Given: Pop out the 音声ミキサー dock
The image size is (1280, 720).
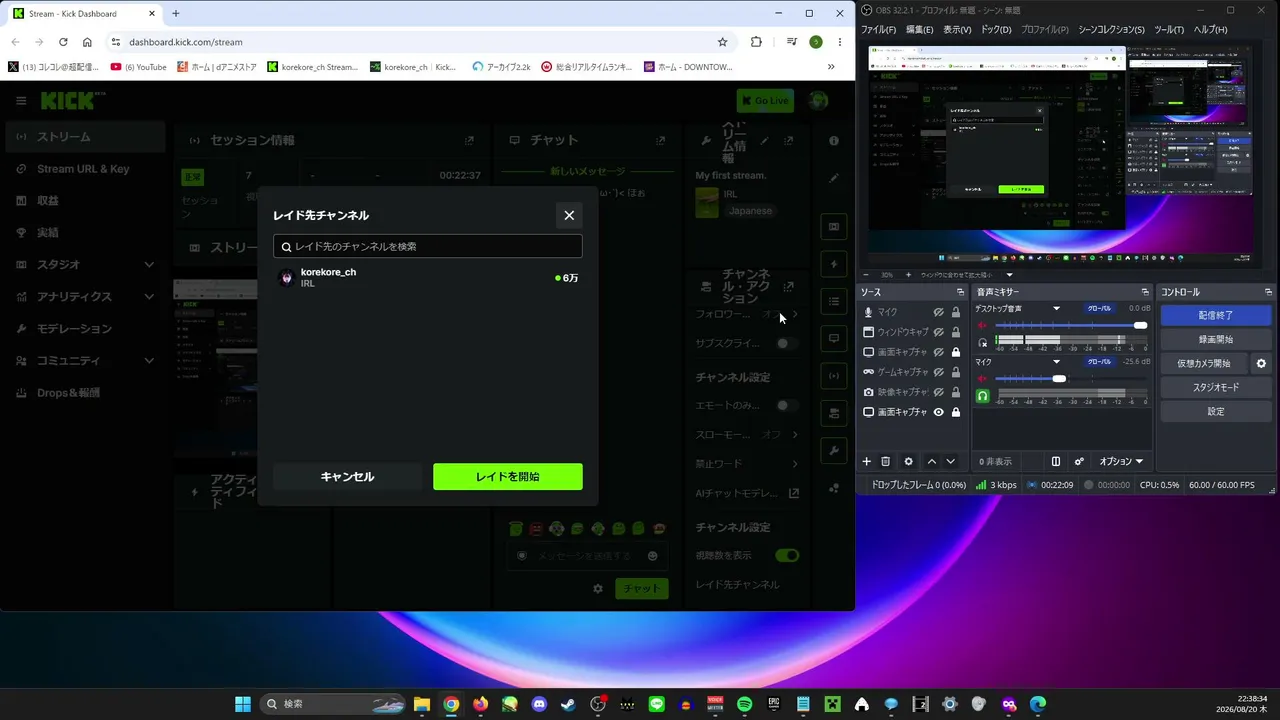Looking at the screenshot, I should point(1145,292).
